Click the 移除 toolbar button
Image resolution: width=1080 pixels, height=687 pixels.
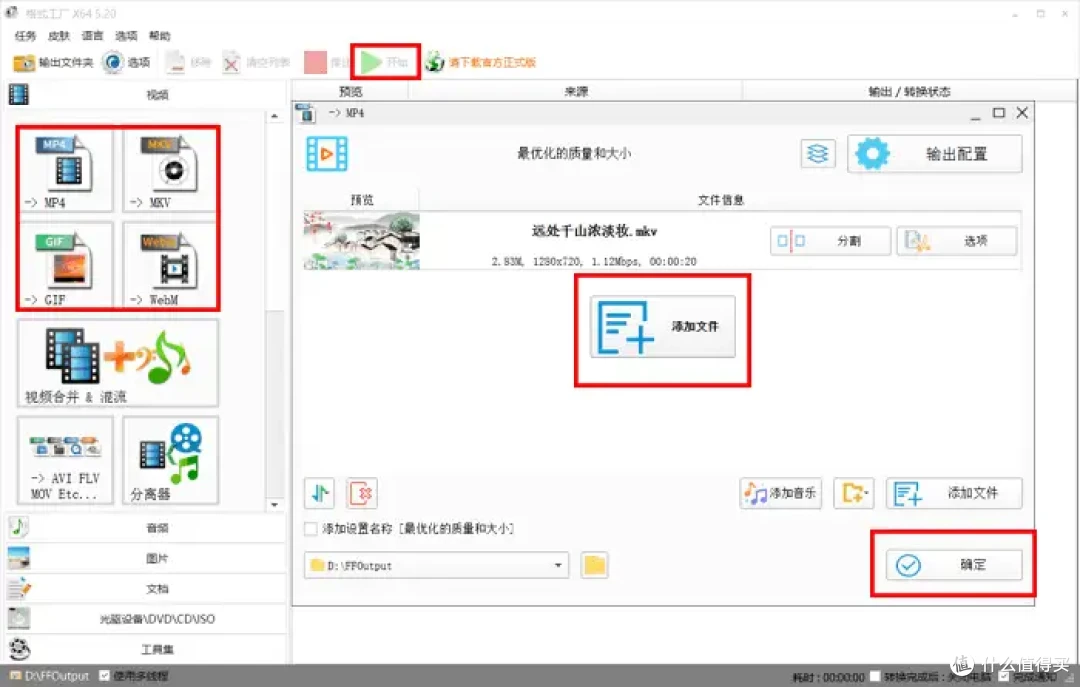(188, 63)
